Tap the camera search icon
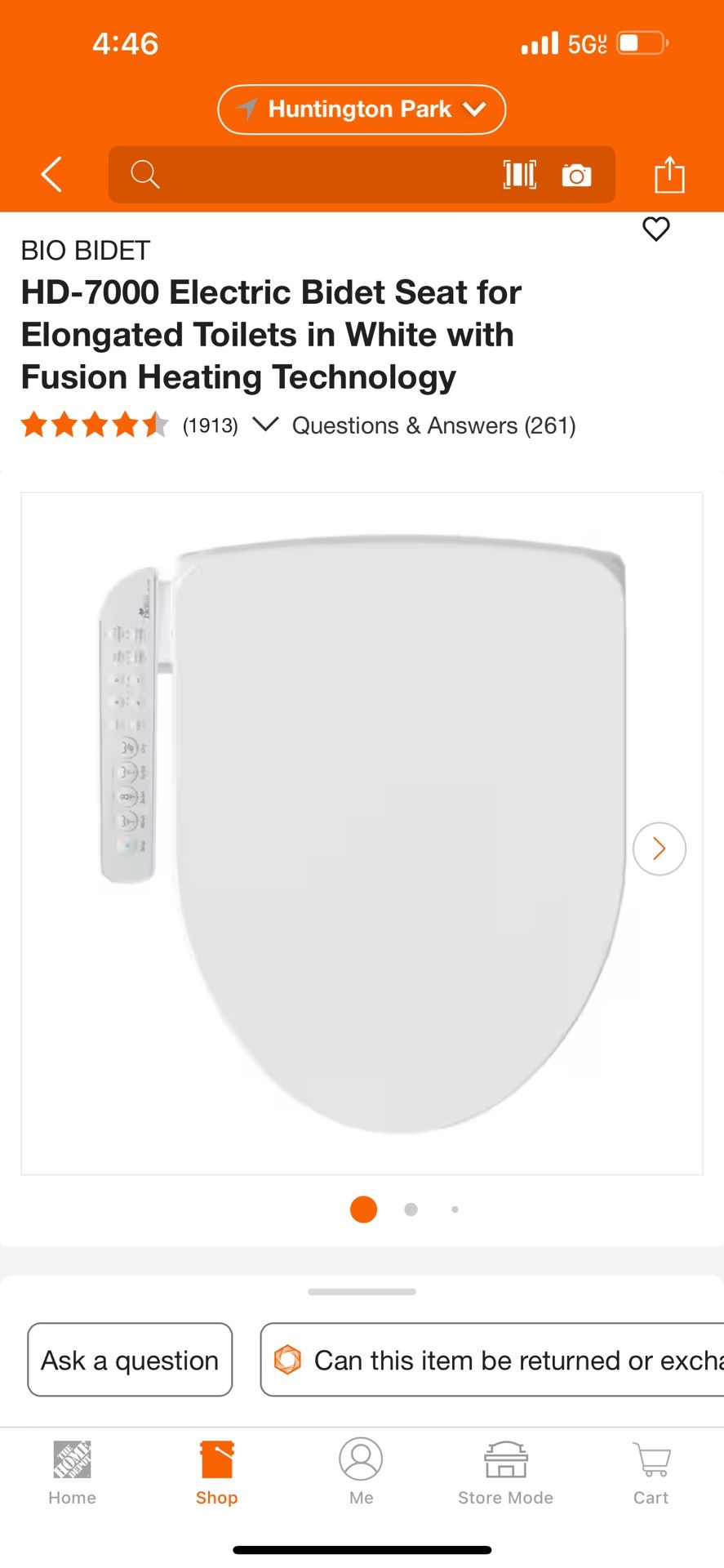 pos(576,175)
